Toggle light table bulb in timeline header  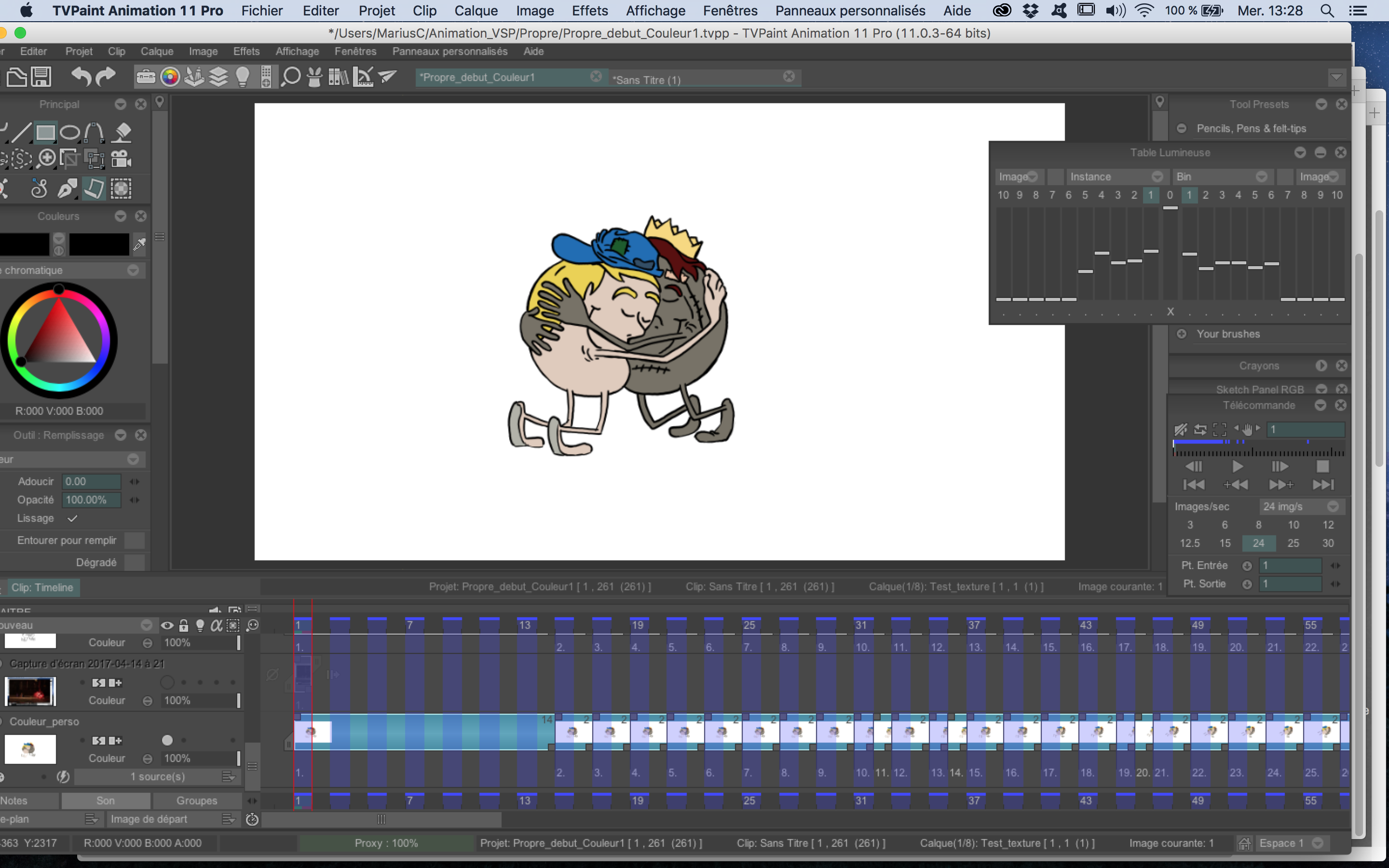click(x=200, y=625)
